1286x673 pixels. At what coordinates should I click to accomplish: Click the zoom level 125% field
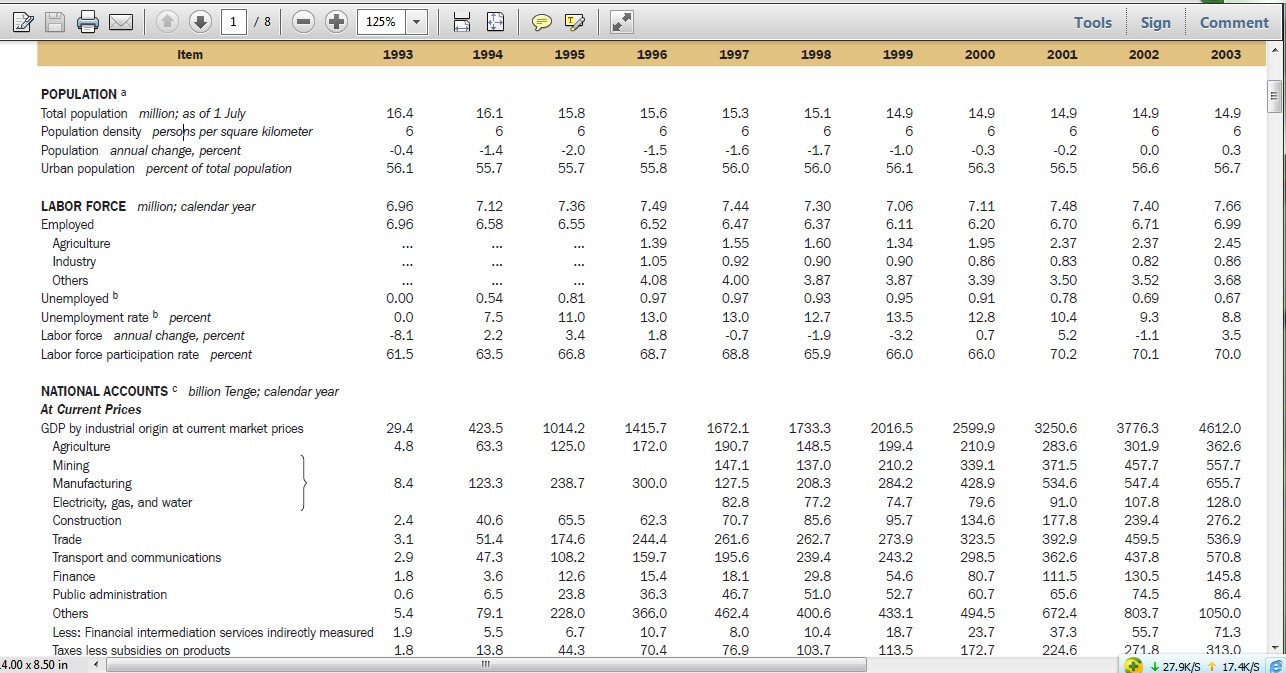coord(381,21)
